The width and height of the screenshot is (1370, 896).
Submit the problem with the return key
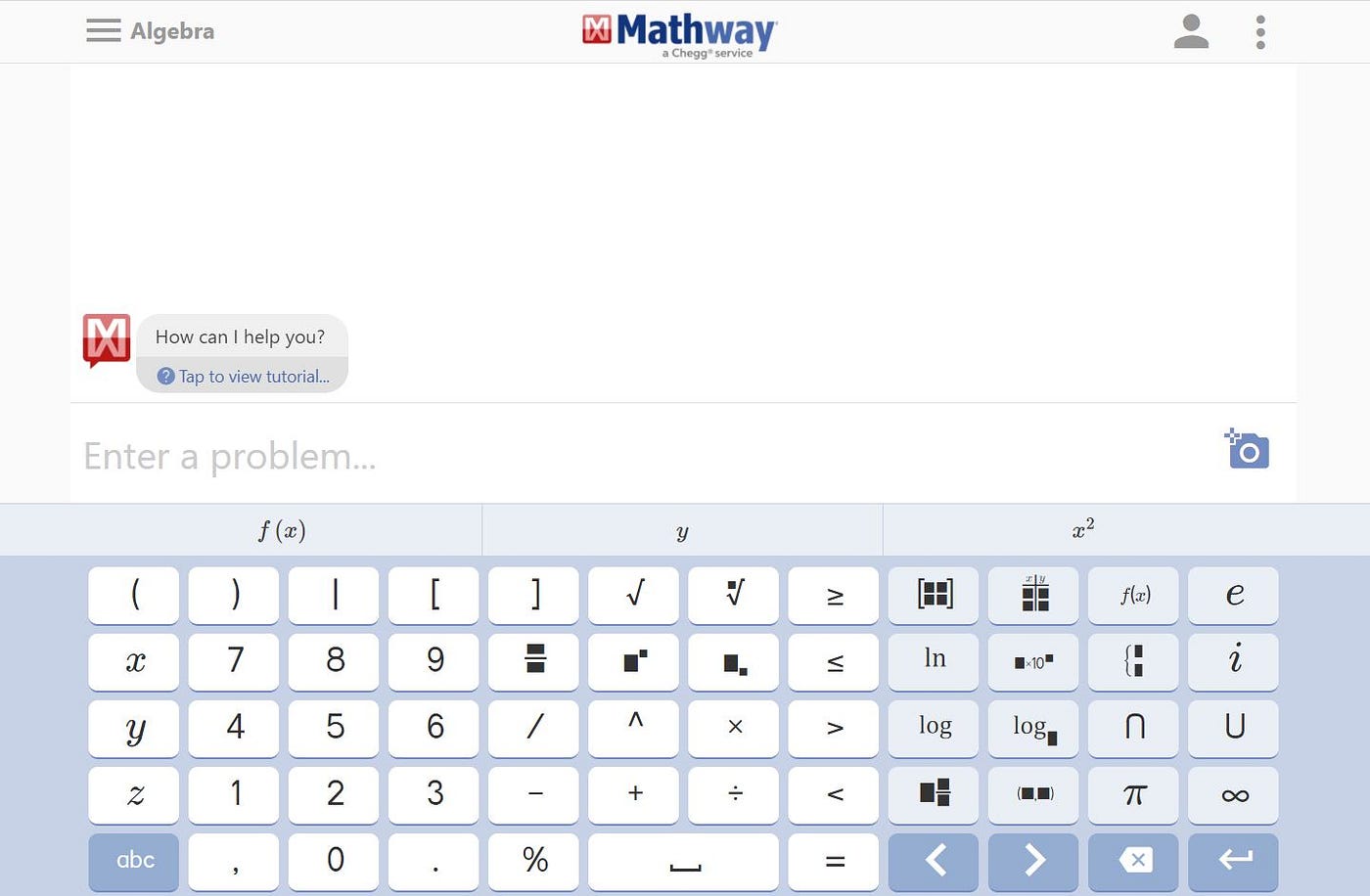1233,861
